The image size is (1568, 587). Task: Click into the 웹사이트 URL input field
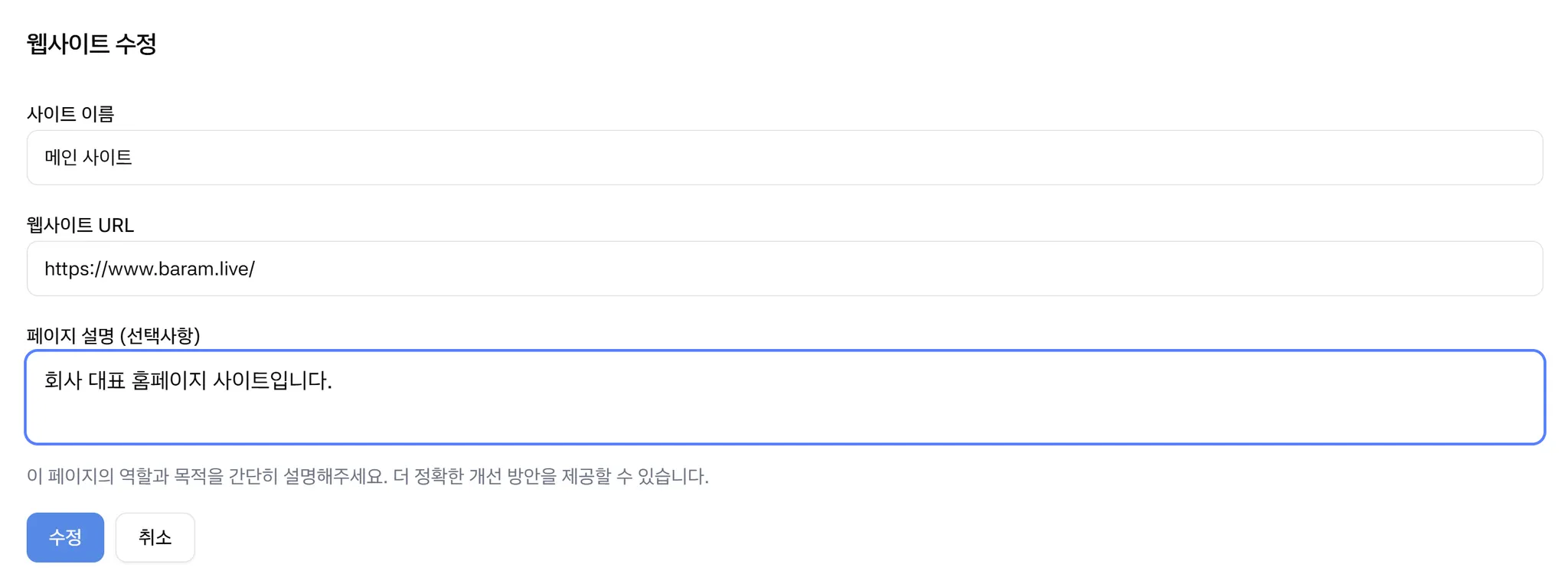click(784, 269)
